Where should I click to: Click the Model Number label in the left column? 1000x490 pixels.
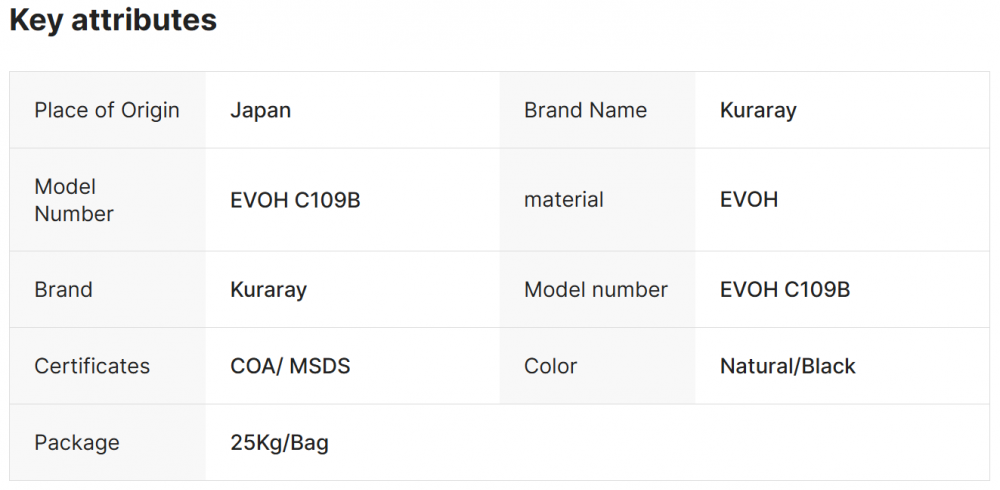pyautogui.click(x=74, y=200)
